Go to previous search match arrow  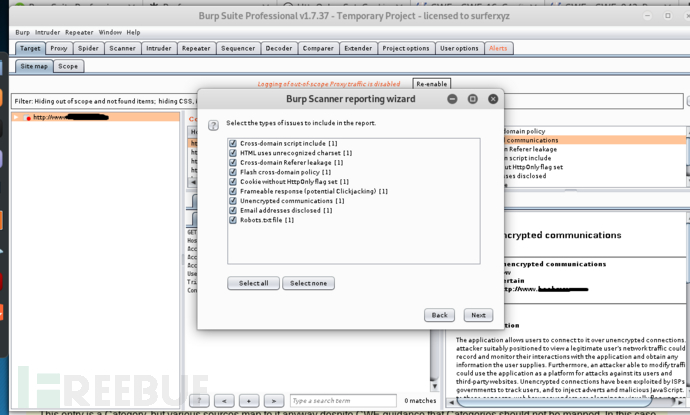[x=224, y=400]
